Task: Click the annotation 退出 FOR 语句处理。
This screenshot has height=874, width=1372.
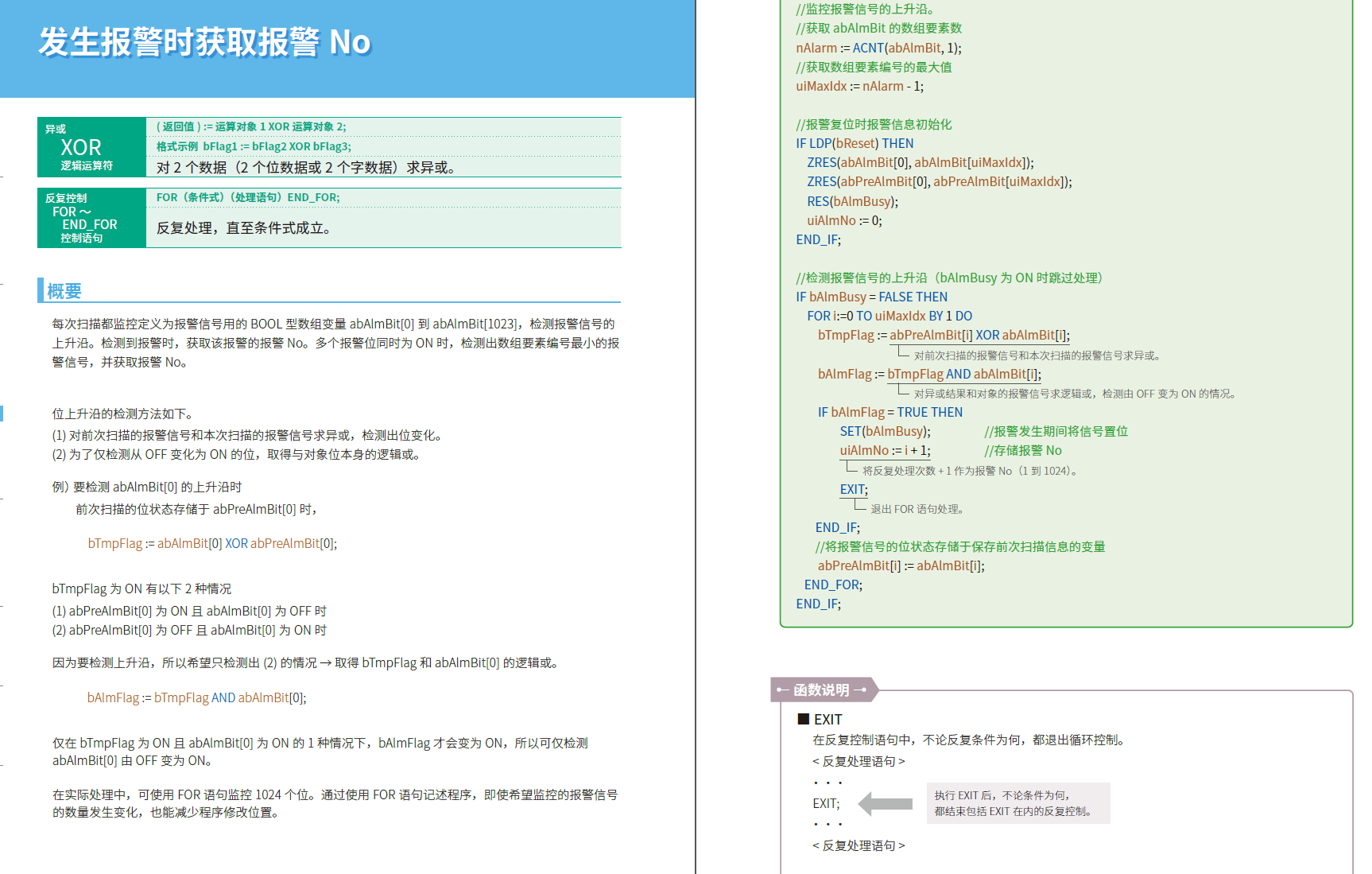Action: (x=918, y=509)
